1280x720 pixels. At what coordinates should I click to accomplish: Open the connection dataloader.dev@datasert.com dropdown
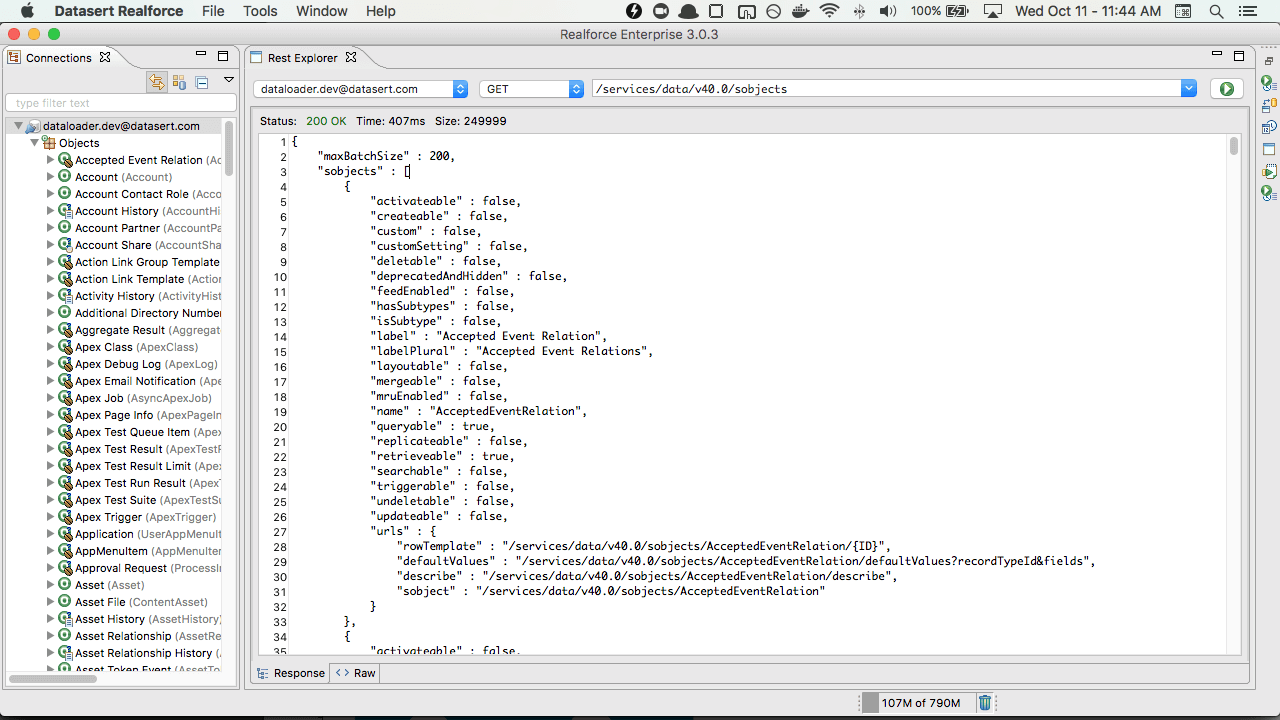pyautogui.click(x=360, y=89)
